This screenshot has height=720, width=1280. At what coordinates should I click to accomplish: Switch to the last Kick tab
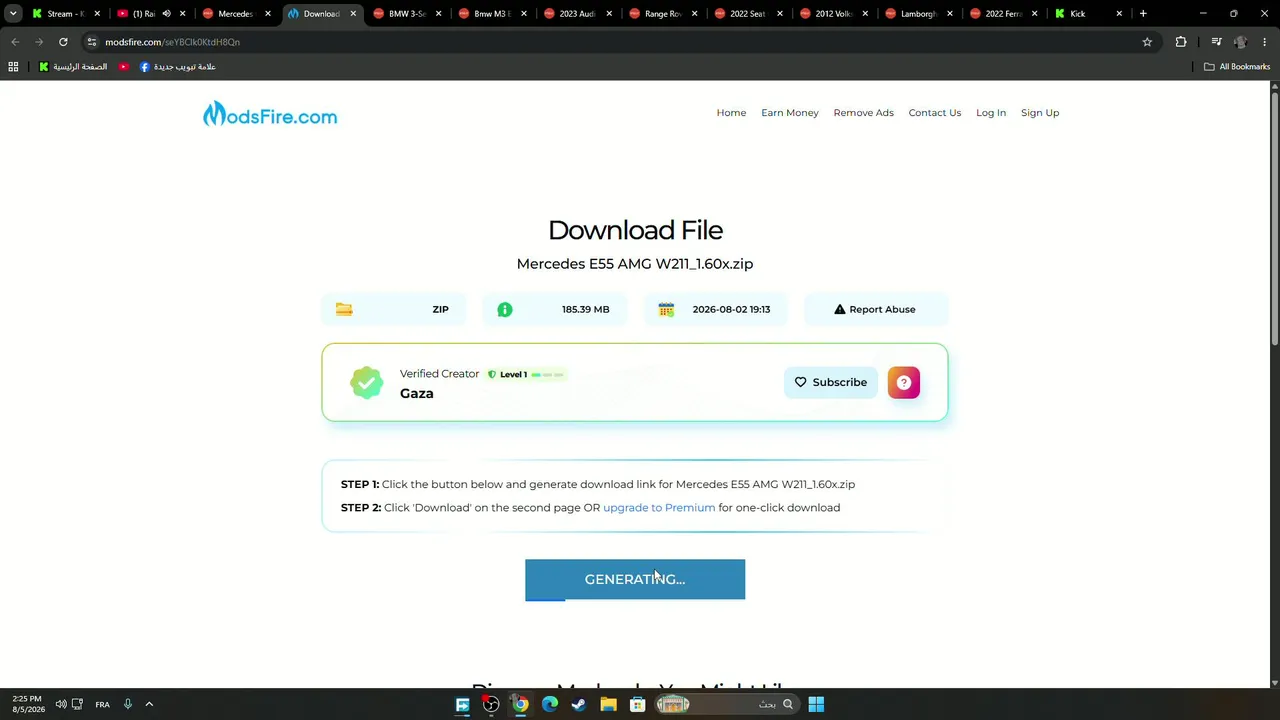pos(1087,14)
